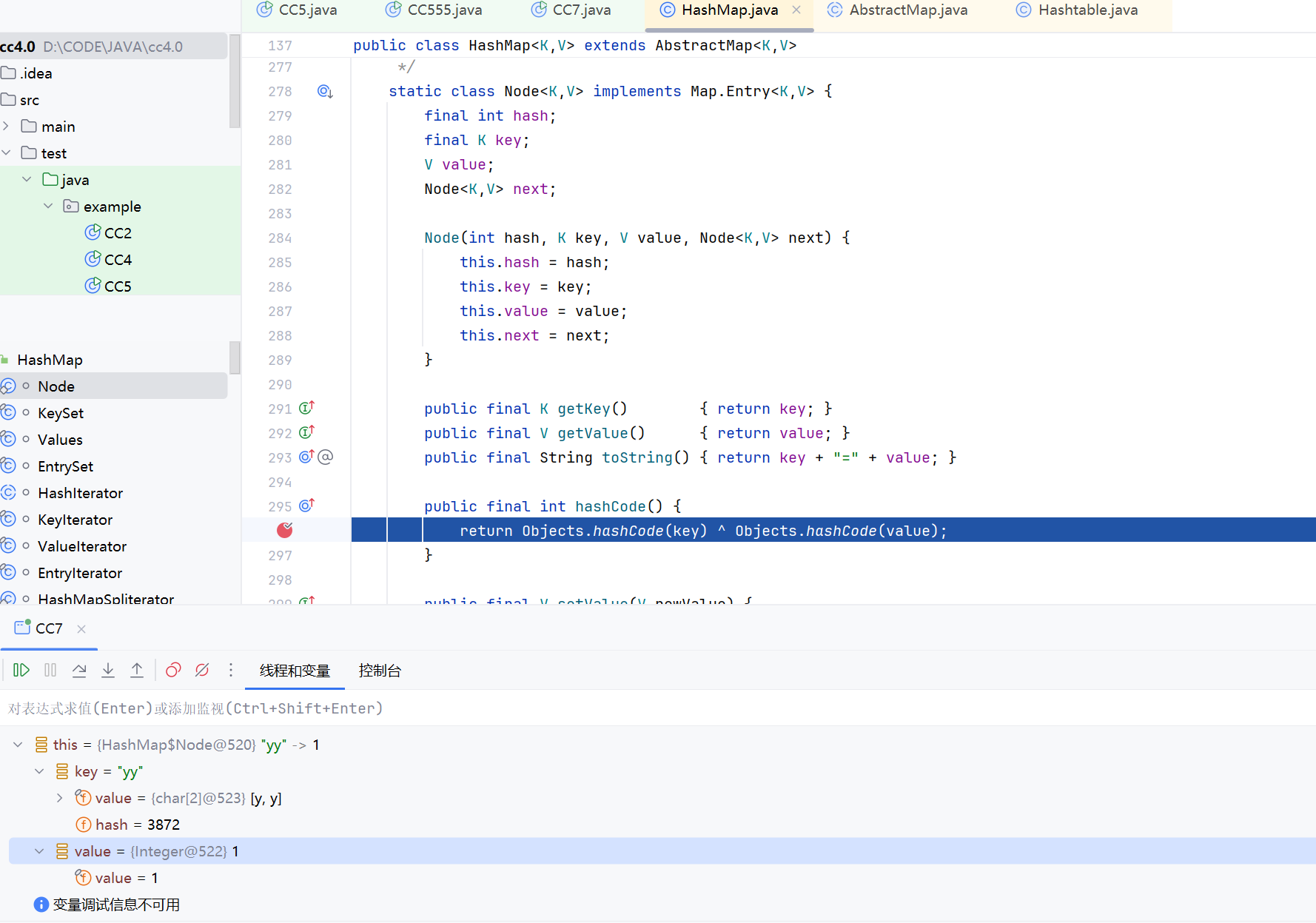Toggle the Mute Breakpoints button

[202, 671]
